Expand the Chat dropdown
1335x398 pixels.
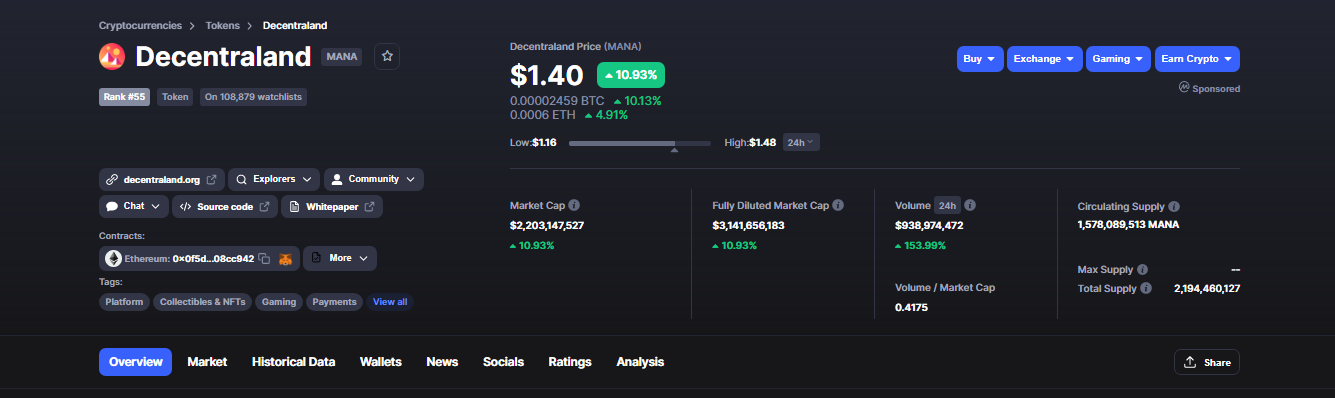point(133,206)
